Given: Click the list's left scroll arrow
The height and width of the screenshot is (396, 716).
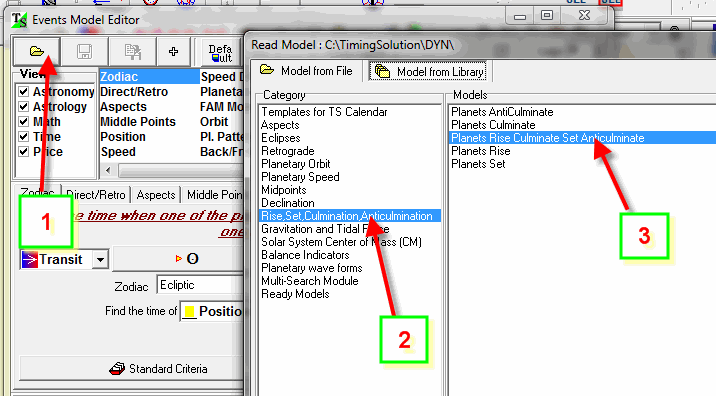Looking at the screenshot, I should pos(108,170).
